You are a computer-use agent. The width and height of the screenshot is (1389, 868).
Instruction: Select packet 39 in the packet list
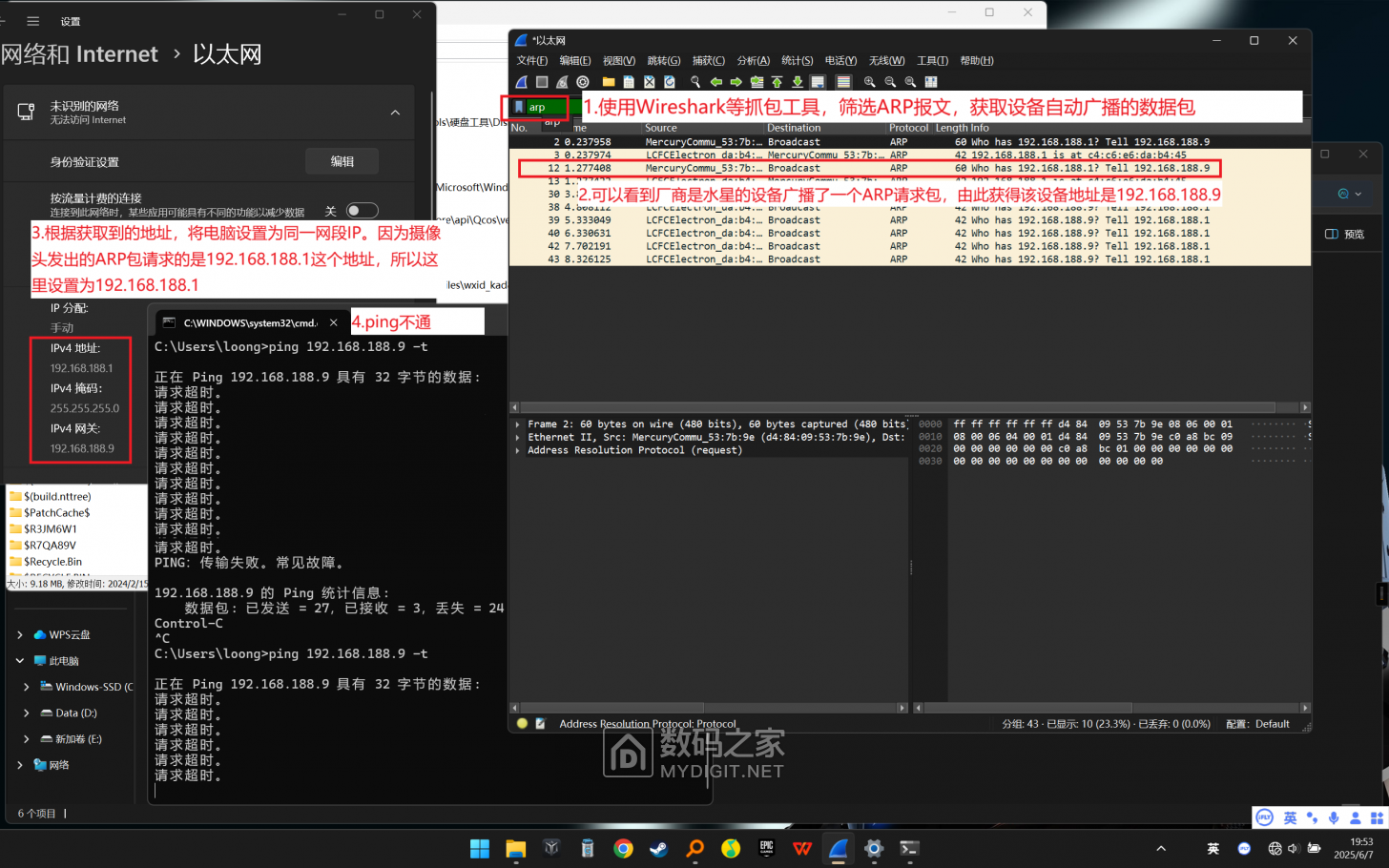pyautogui.click(x=859, y=219)
